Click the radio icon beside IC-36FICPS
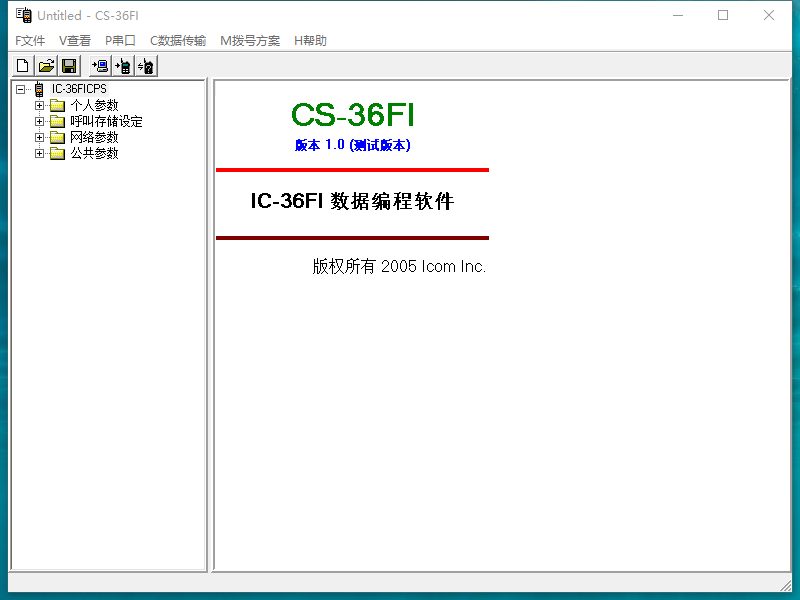The width and height of the screenshot is (800, 600). pos(40,90)
